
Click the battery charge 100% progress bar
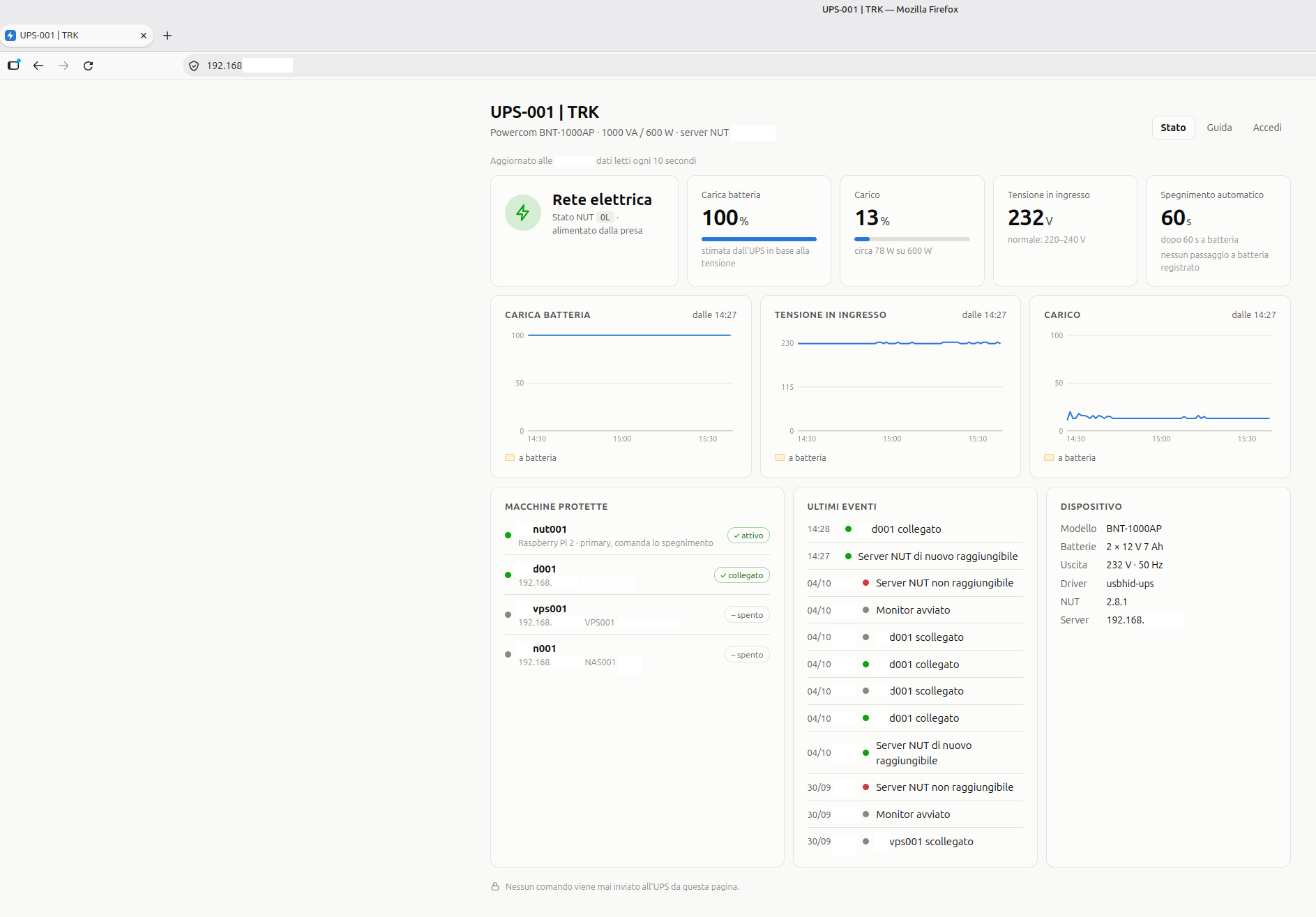[x=759, y=239]
